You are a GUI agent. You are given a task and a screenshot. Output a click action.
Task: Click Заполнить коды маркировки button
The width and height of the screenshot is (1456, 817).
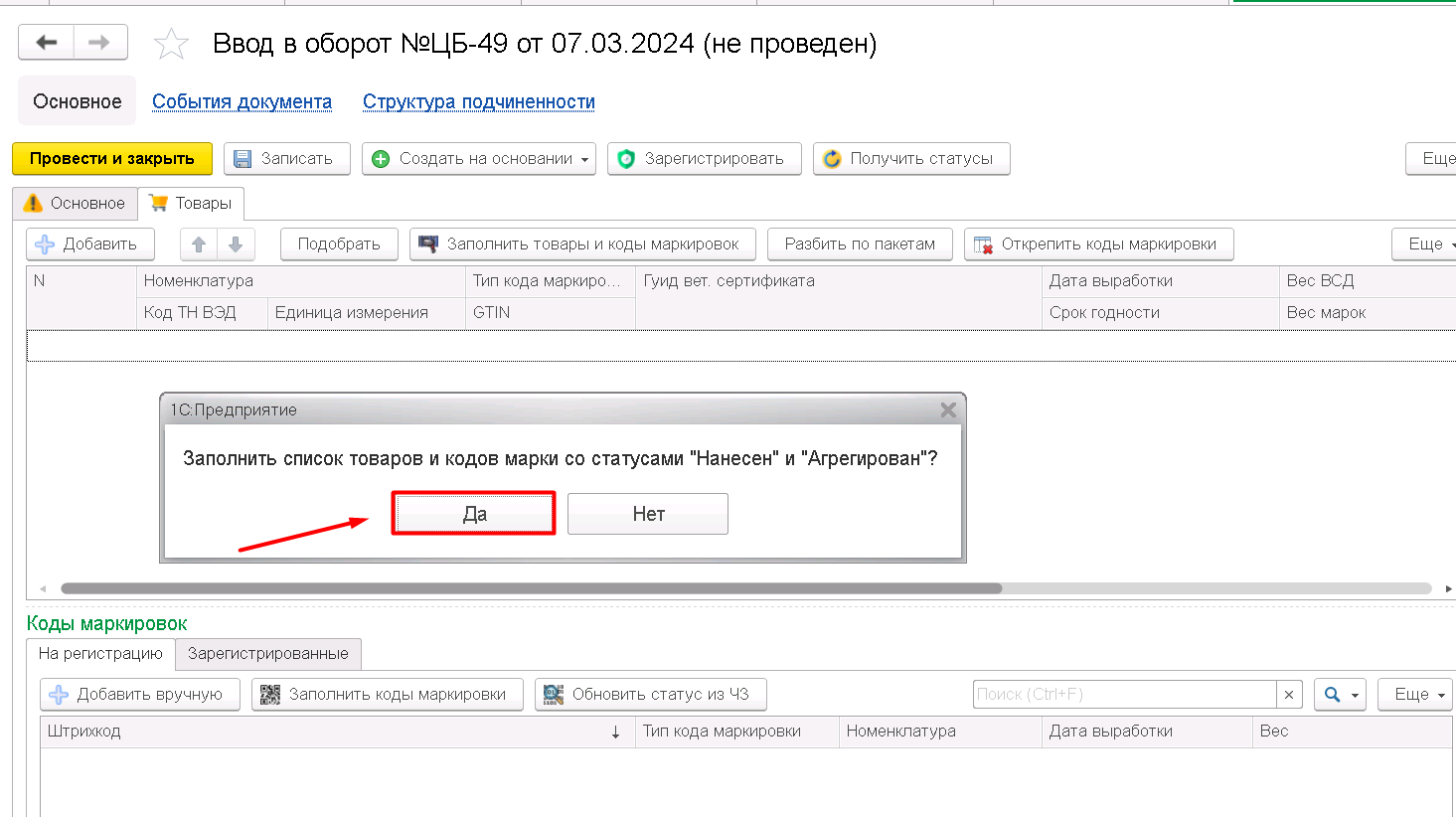[x=388, y=695]
